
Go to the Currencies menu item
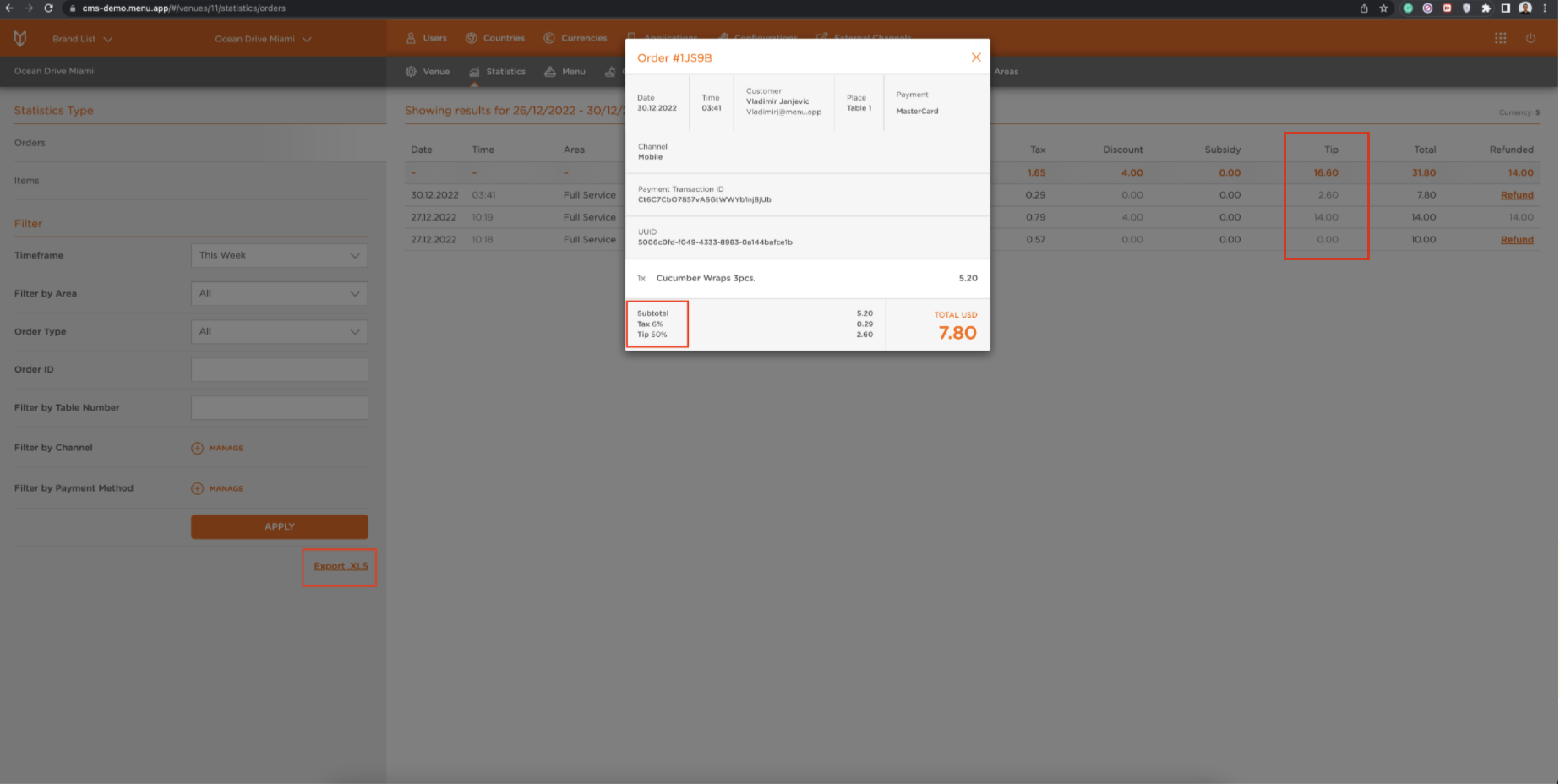(575, 38)
